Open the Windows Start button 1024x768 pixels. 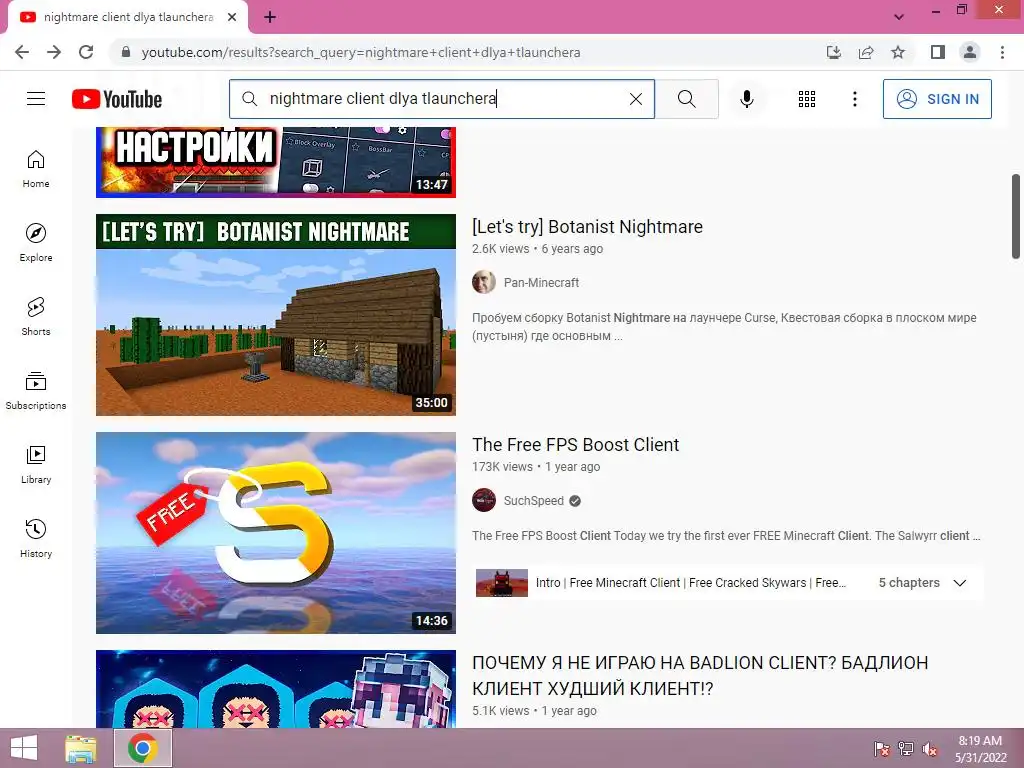(x=24, y=748)
